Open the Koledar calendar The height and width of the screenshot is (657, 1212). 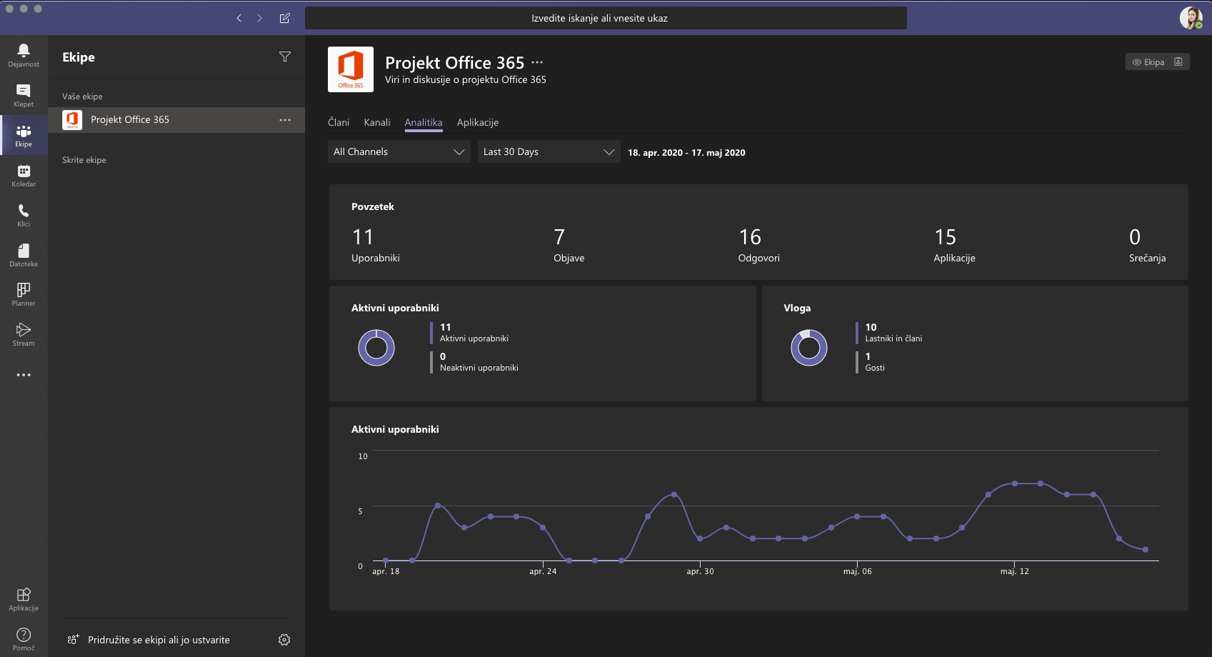pos(23,176)
